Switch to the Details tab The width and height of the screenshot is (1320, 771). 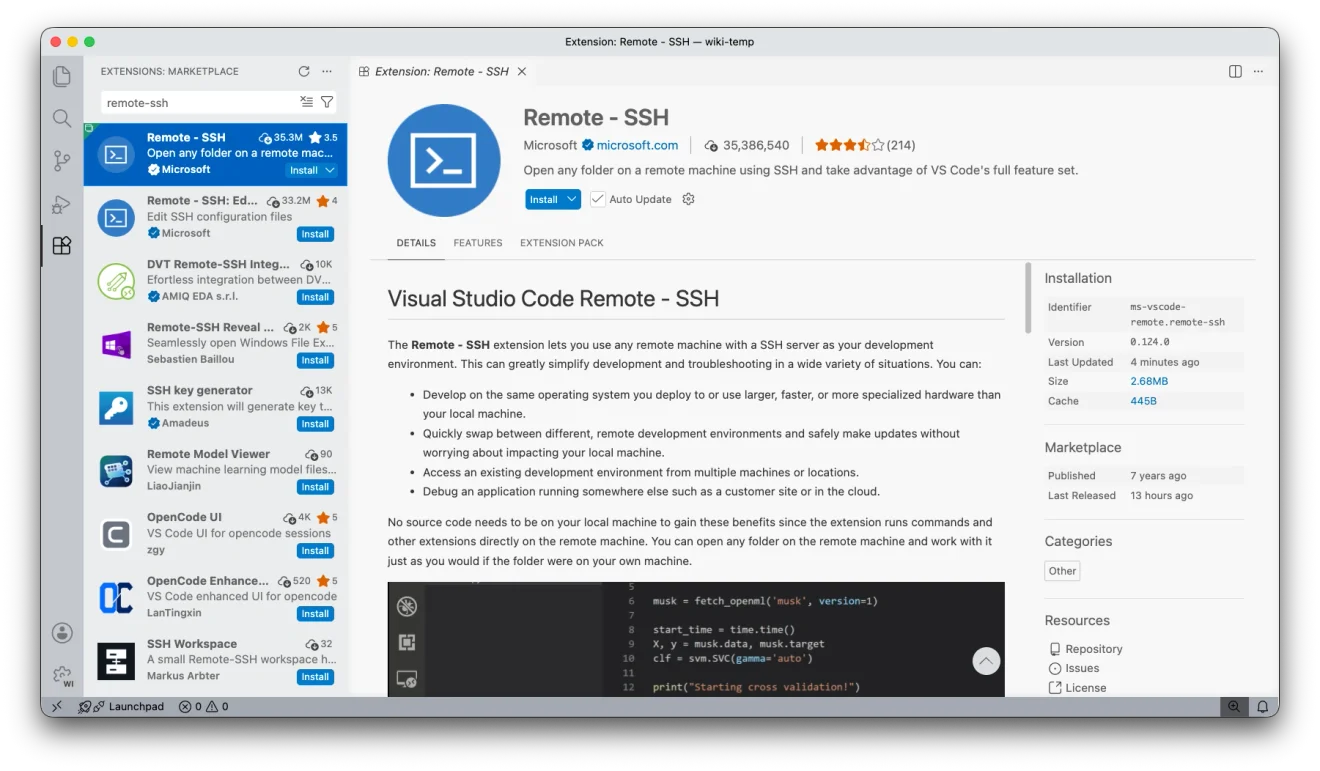click(416, 243)
